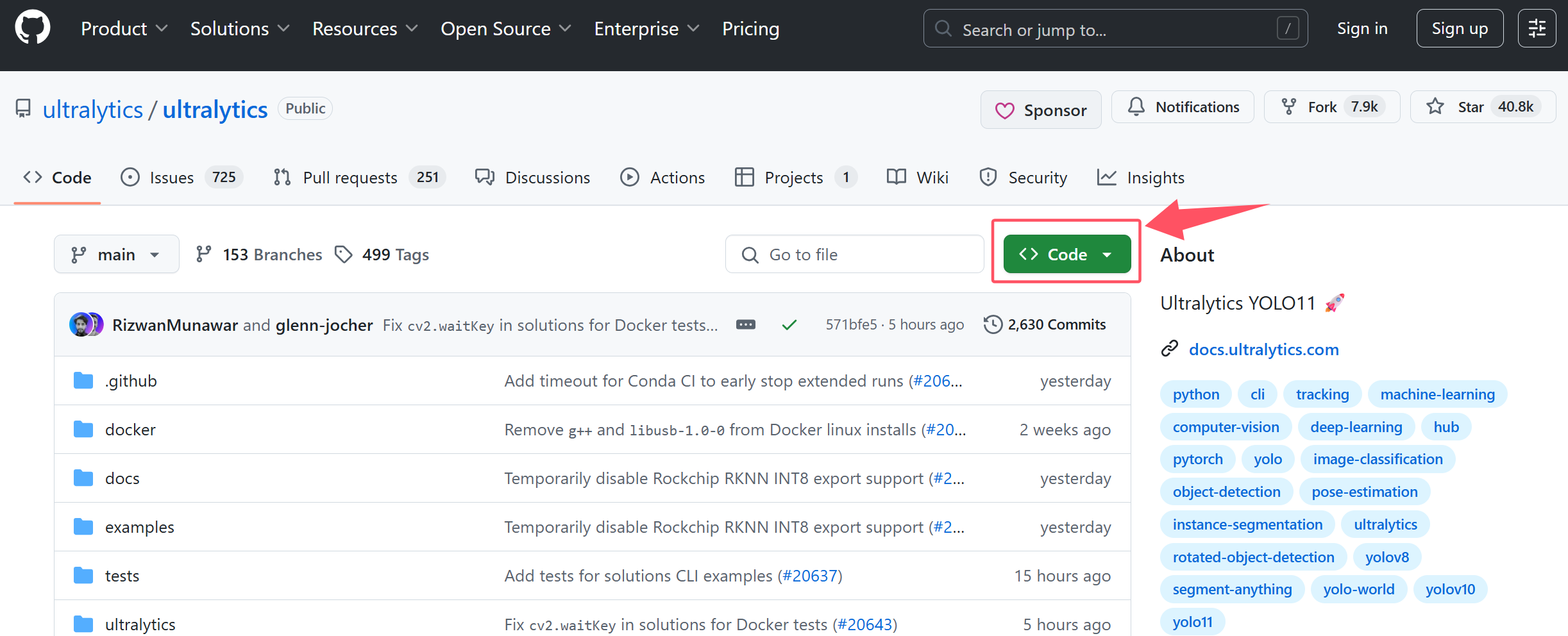Click the docker folder icon
This screenshot has height=636, width=1568.
pos(83,430)
